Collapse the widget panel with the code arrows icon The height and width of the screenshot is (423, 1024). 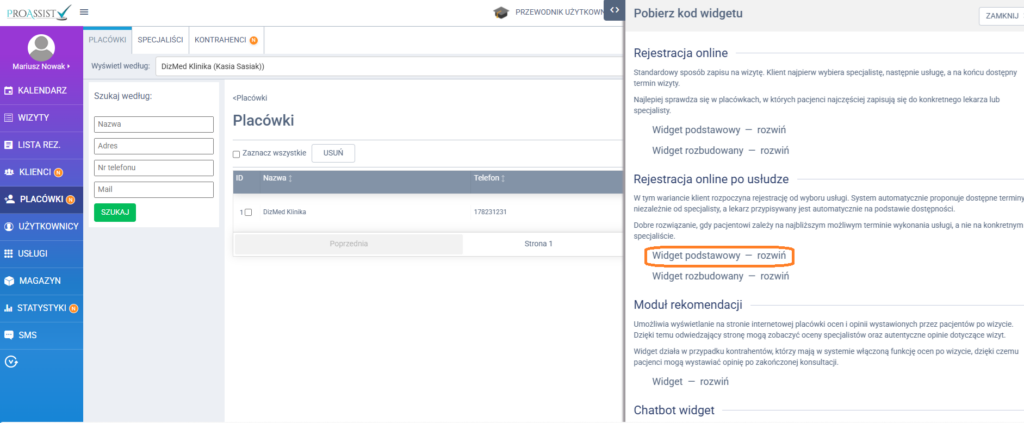[x=614, y=9]
